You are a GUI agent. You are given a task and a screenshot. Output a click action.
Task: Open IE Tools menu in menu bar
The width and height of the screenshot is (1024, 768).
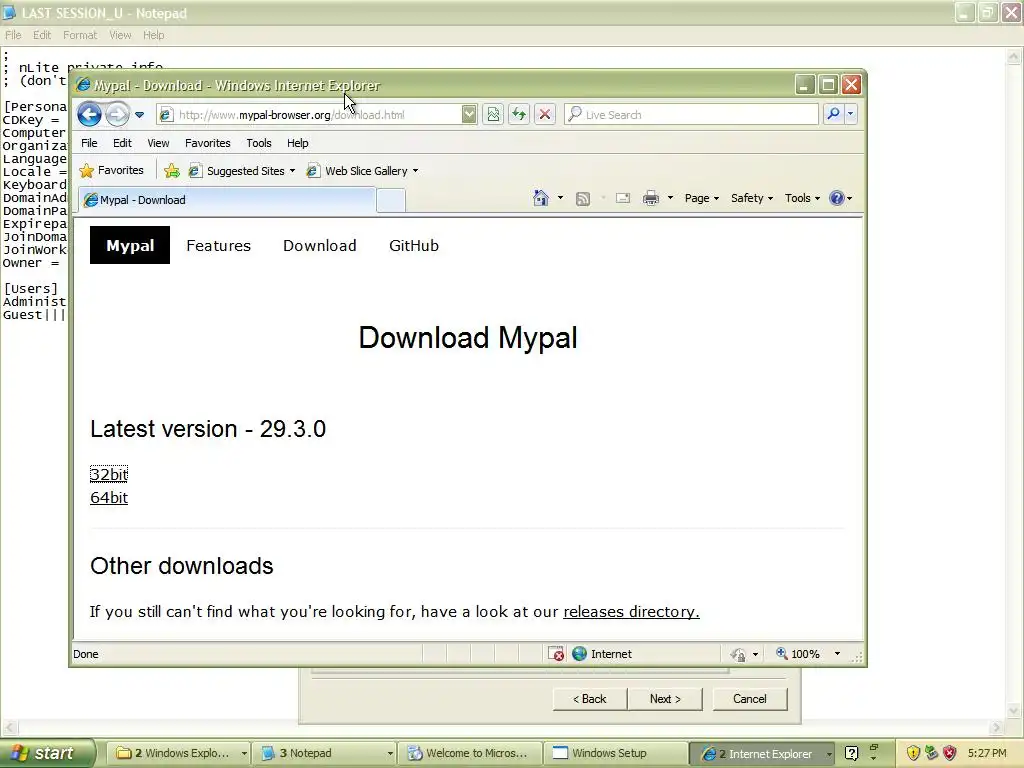pos(259,143)
